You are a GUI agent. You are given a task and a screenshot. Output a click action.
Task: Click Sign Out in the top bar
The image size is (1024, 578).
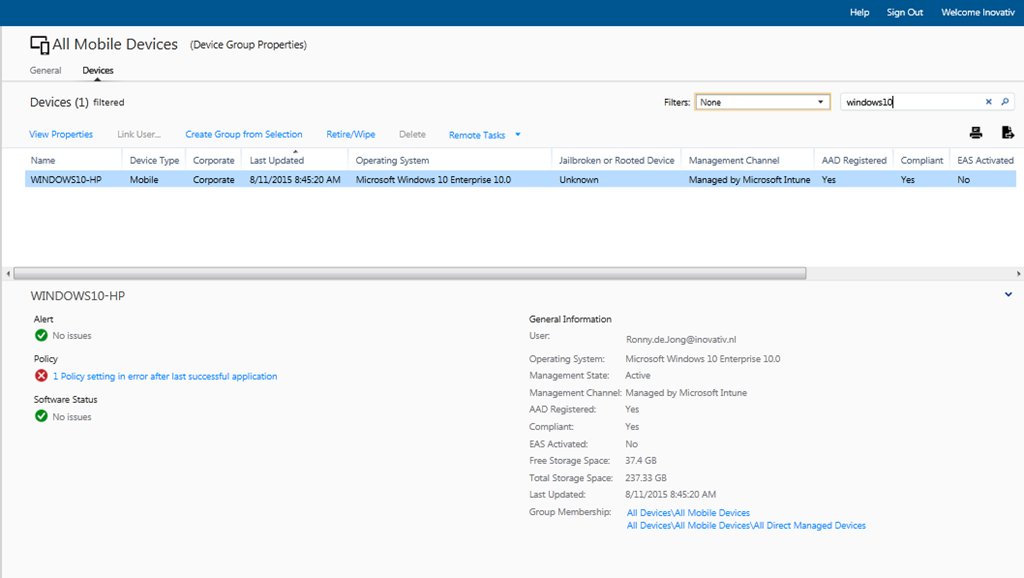click(905, 12)
